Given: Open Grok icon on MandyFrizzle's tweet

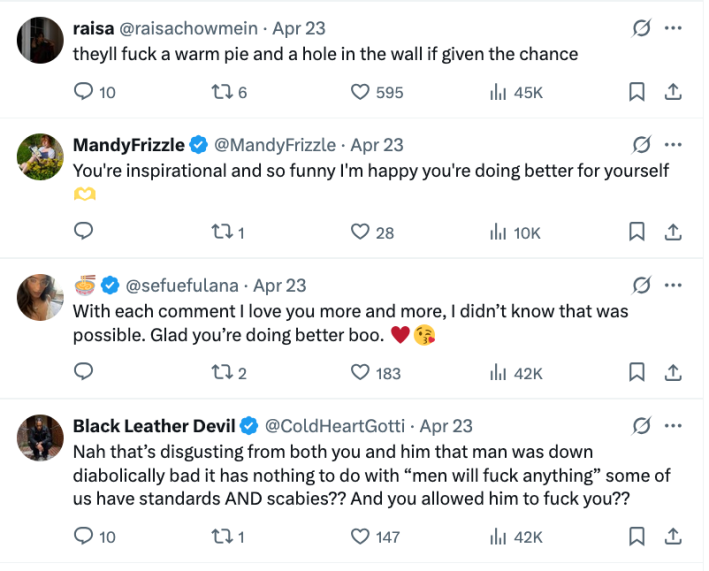Looking at the screenshot, I should click(x=641, y=145).
